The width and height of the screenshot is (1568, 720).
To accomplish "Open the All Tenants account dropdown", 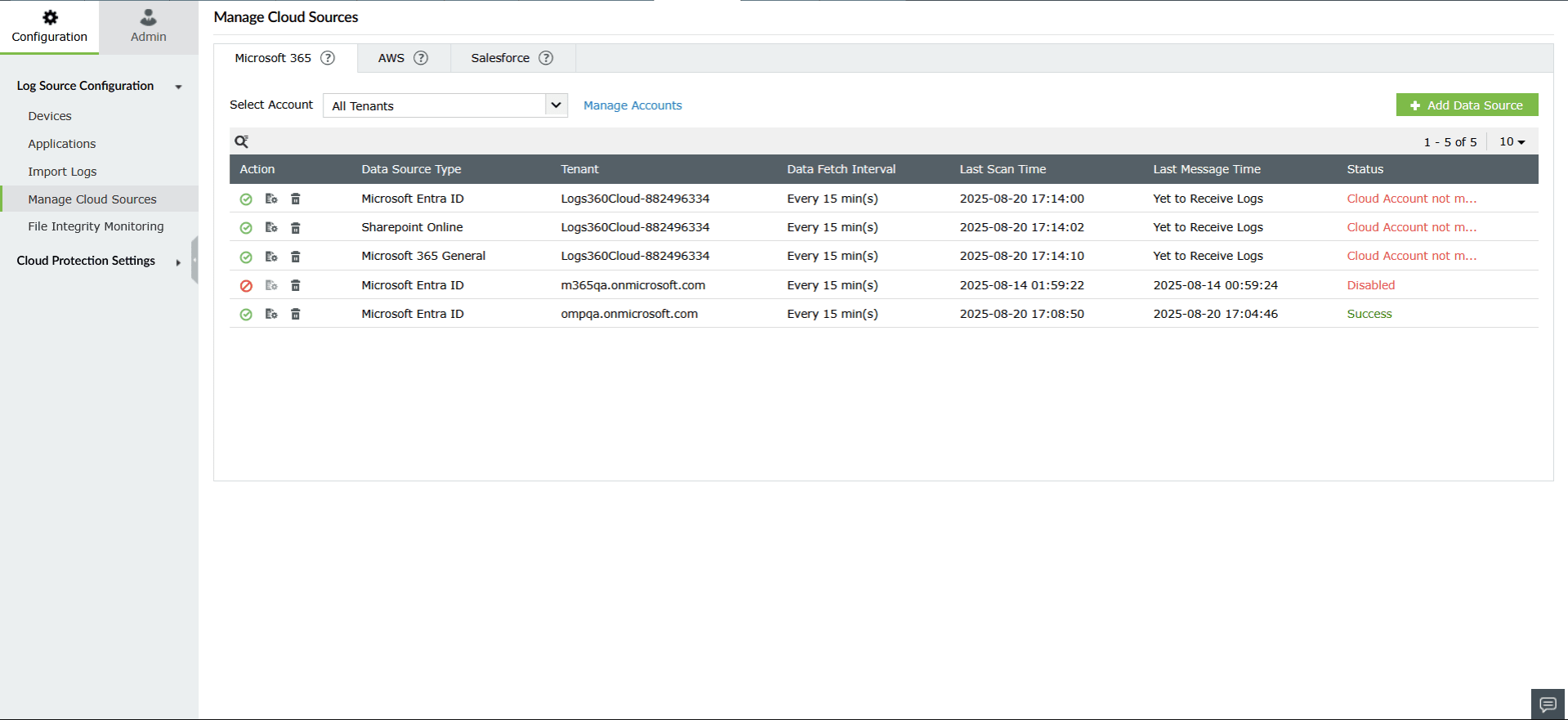I will tap(445, 105).
